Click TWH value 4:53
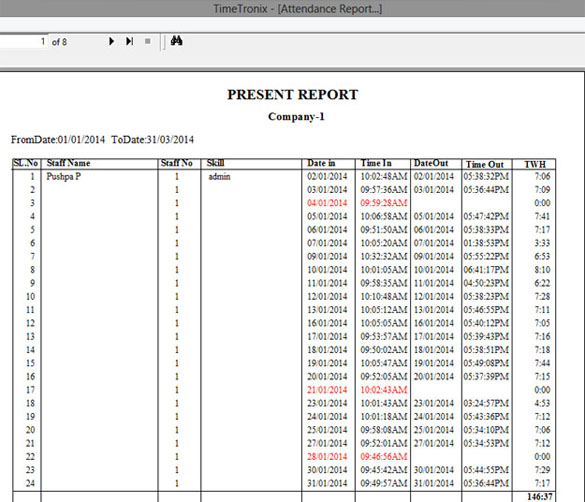 pyautogui.click(x=542, y=404)
